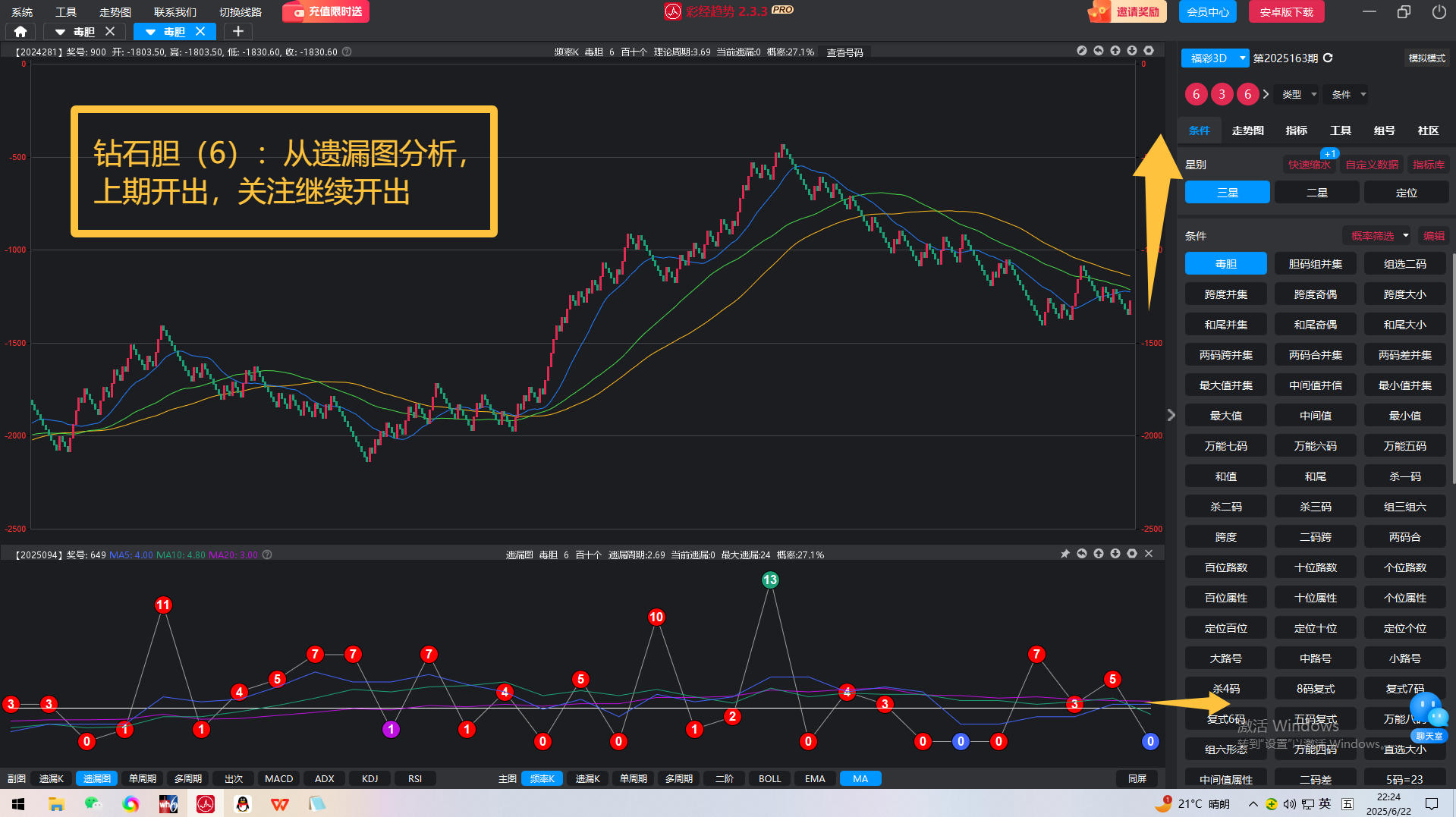
Task: Switch to 指标 tab in right panel
Action: tap(1296, 130)
